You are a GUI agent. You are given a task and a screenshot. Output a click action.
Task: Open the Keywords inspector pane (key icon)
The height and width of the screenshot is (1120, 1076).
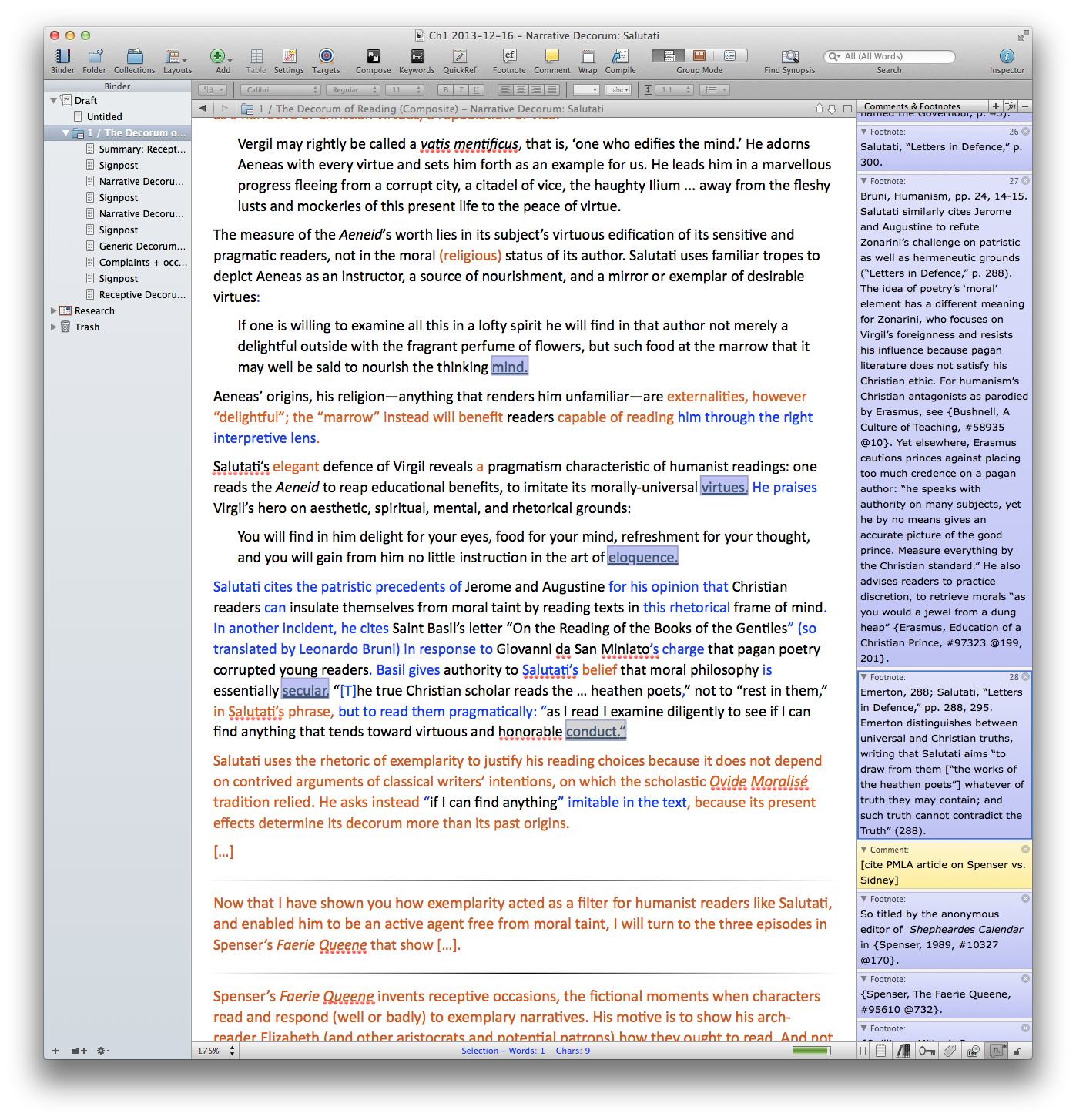tap(927, 1051)
